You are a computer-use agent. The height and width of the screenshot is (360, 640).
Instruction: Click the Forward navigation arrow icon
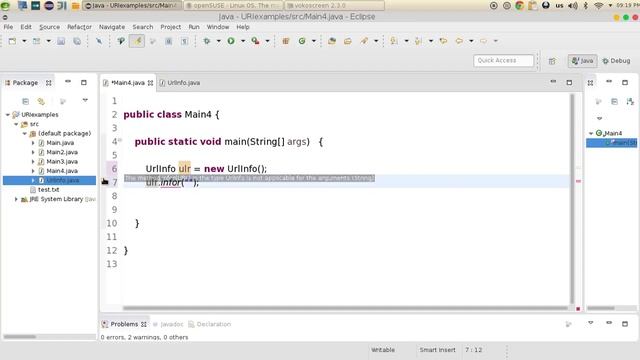coord(484,41)
